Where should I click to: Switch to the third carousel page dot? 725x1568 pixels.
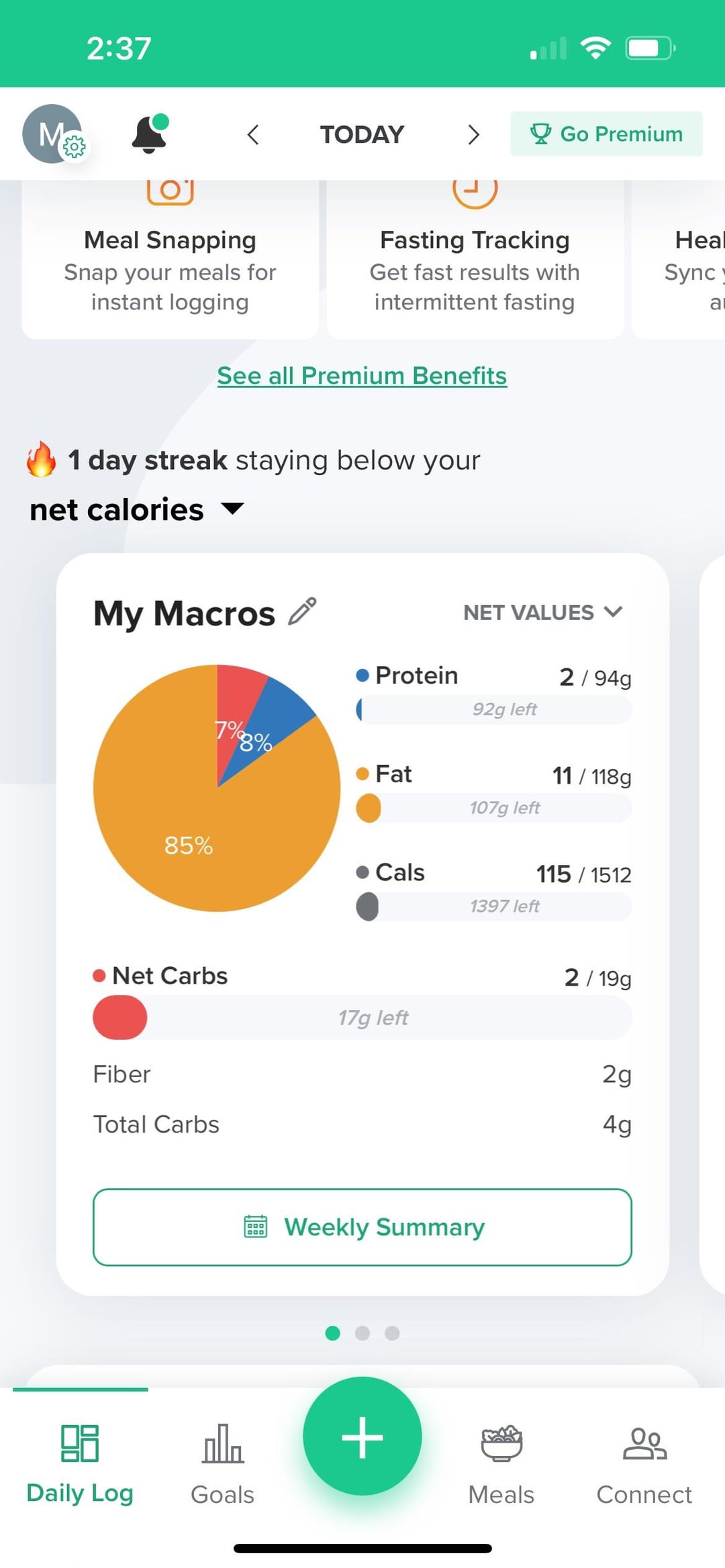point(392,1333)
